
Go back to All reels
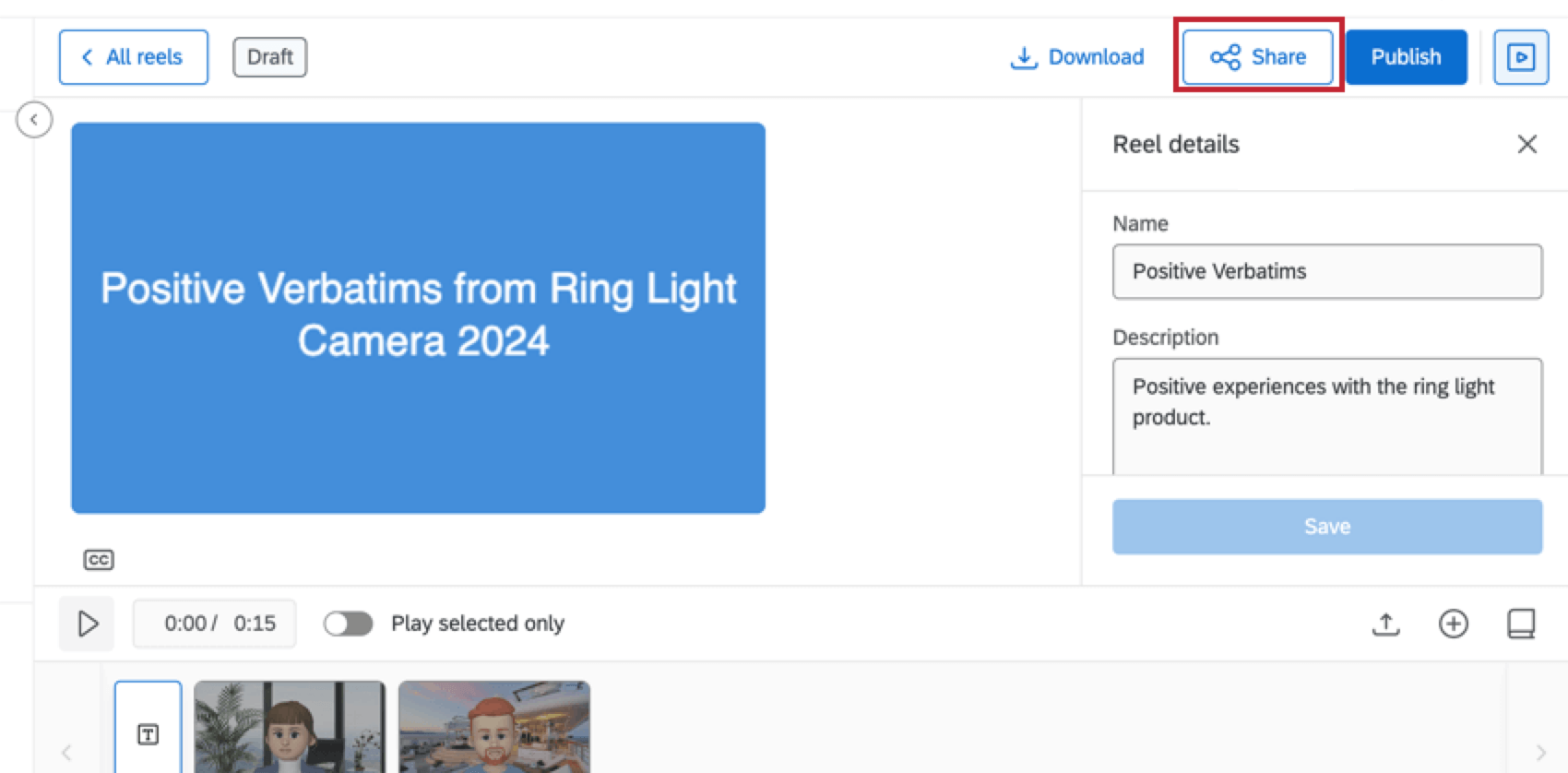point(134,57)
